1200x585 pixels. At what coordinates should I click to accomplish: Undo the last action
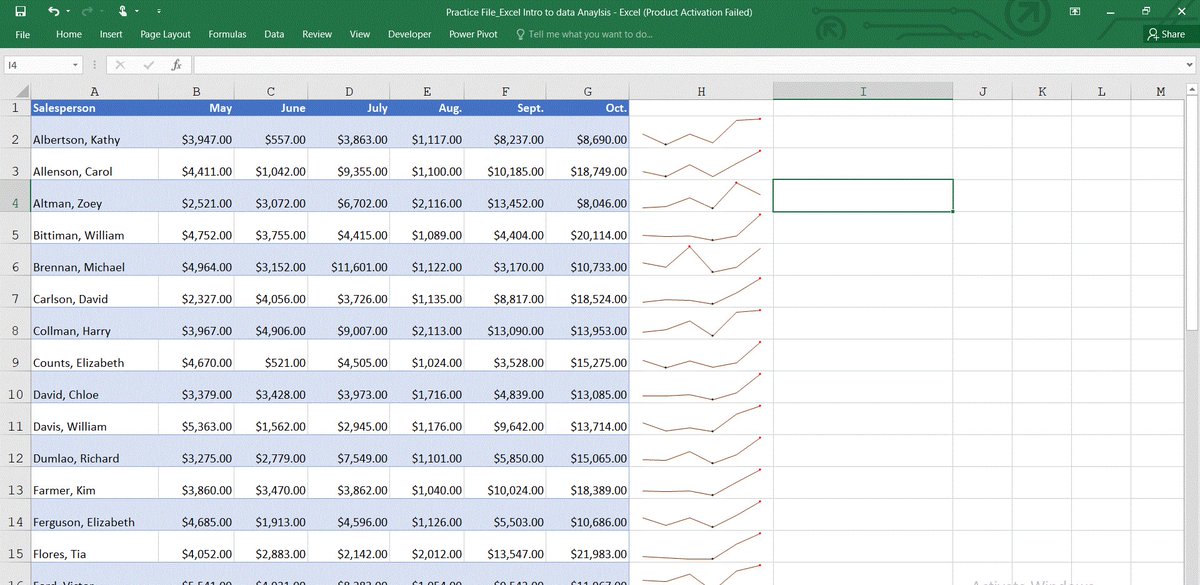pyautogui.click(x=53, y=11)
